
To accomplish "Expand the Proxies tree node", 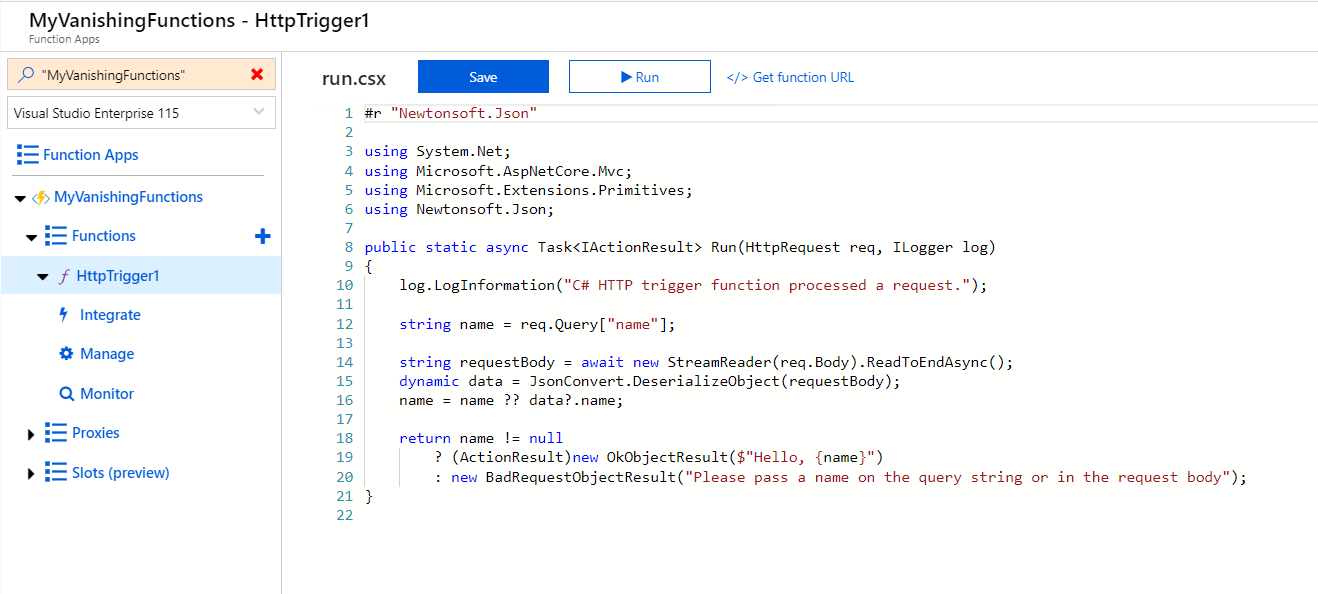I will pyautogui.click(x=32, y=434).
